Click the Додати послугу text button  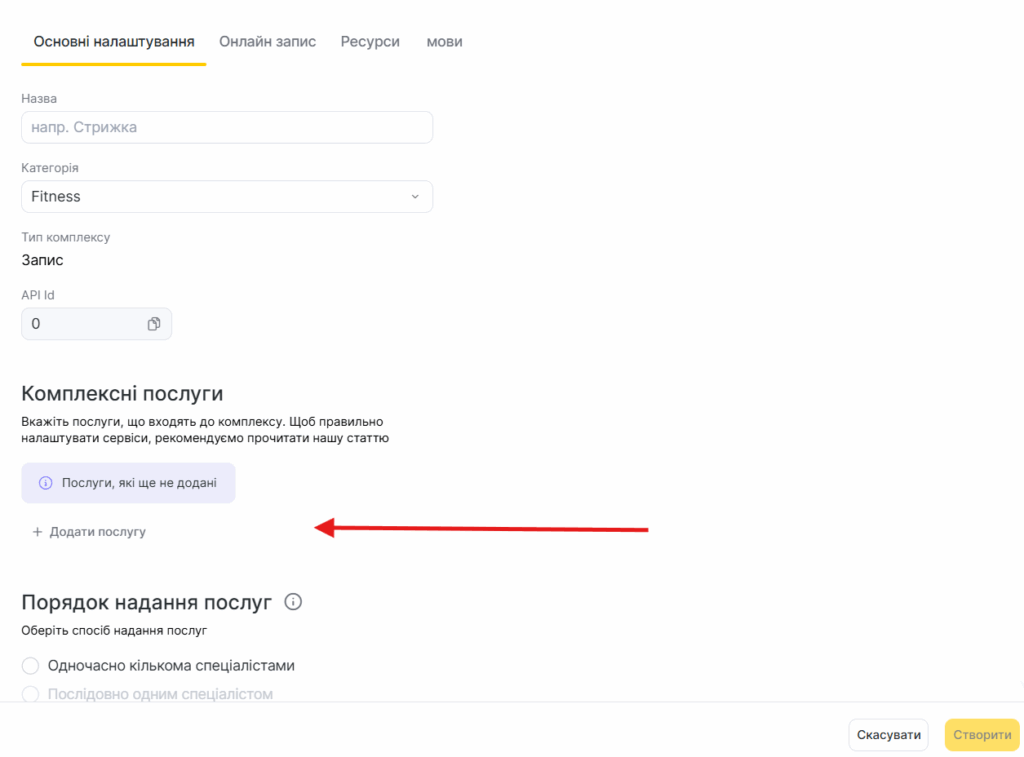[97, 532]
